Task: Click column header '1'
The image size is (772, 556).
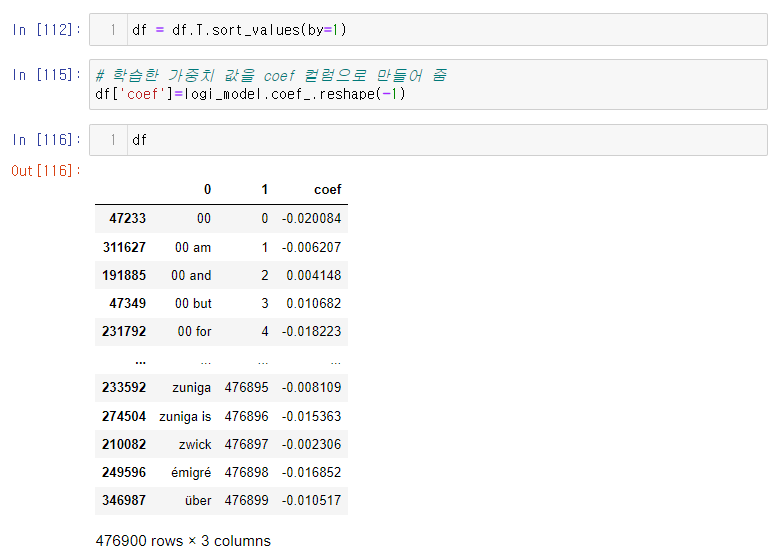Action: click(264, 190)
